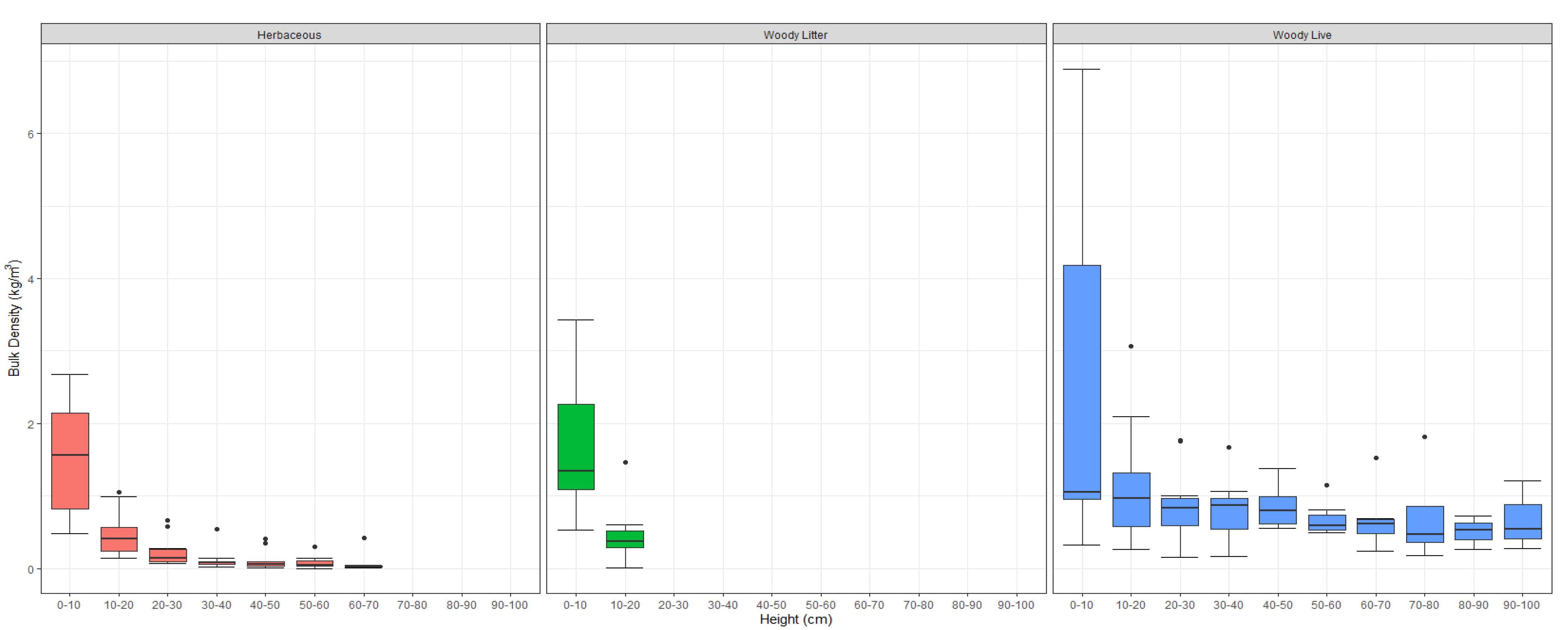Select the green Woody Litter 0-10 box
The width and height of the screenshot is (1568, 630).
coord(576,446)
